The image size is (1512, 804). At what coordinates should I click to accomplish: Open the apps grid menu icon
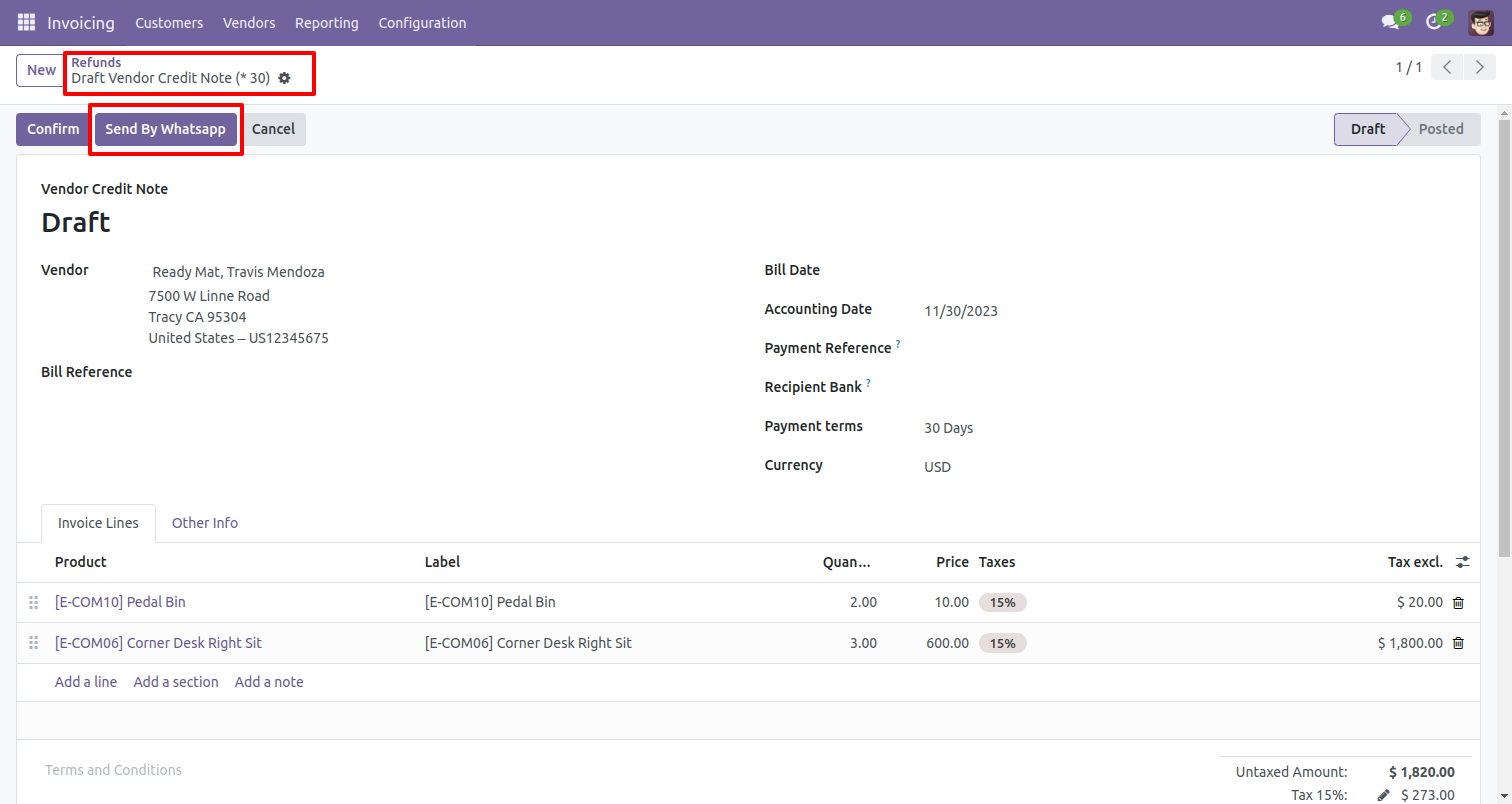point(26,22)
